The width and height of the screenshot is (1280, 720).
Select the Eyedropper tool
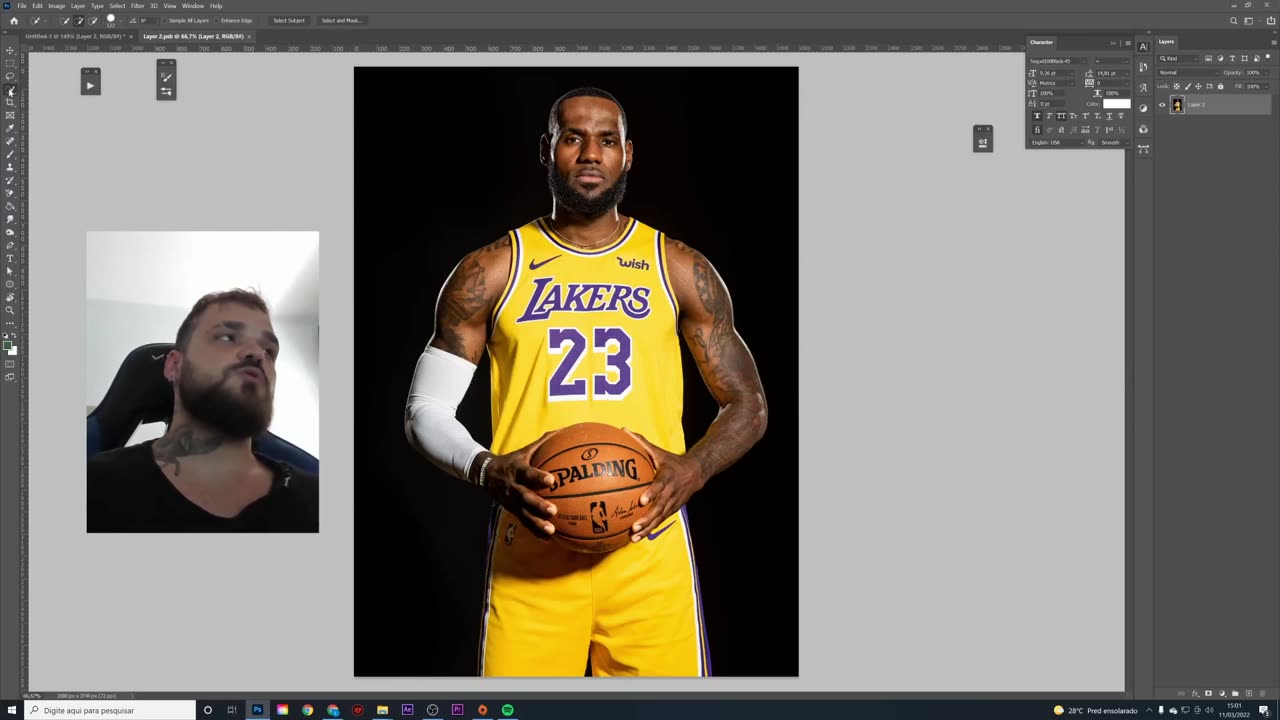click(10, 129)
